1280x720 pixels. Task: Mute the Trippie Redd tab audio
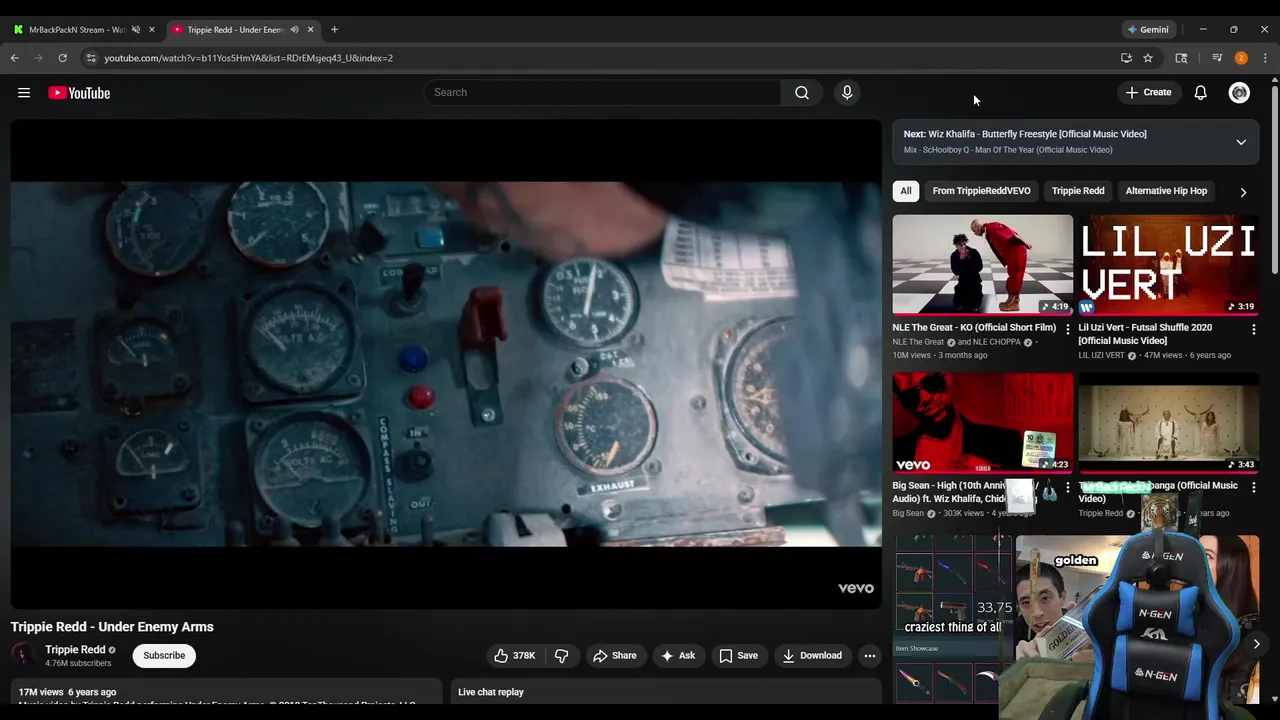point(294,30)
